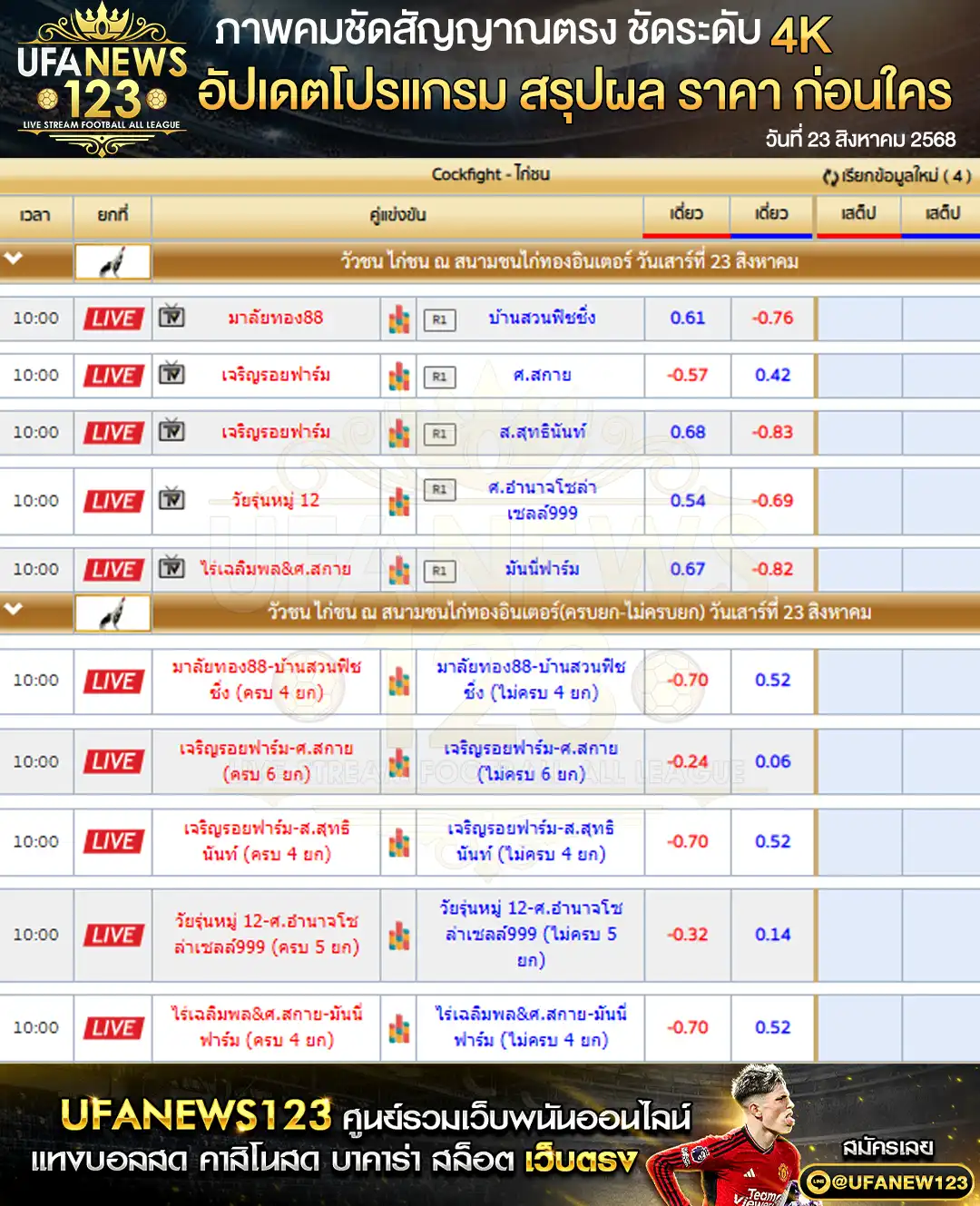Select odds 0.68 for เจริญรอยฟาร์ม vs ส.สุทธินันท์

click(687, 432)
